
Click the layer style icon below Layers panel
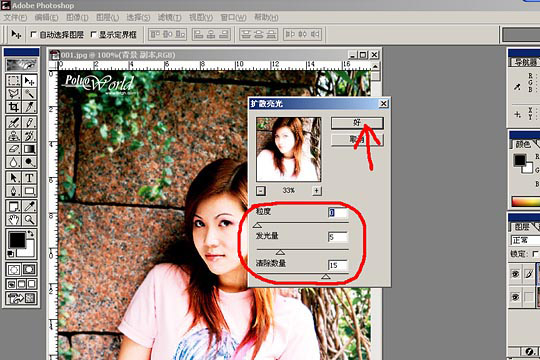point(529,352)
